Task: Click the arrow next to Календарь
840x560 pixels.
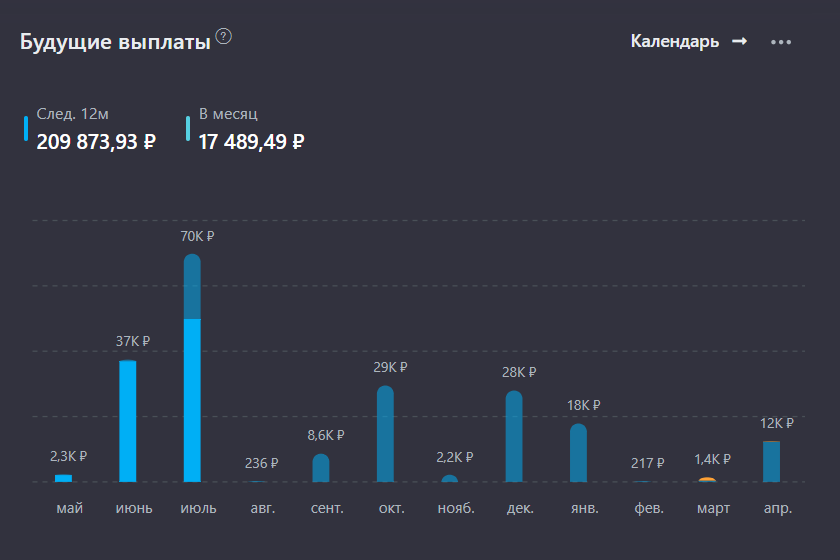Action: point(739,41)
